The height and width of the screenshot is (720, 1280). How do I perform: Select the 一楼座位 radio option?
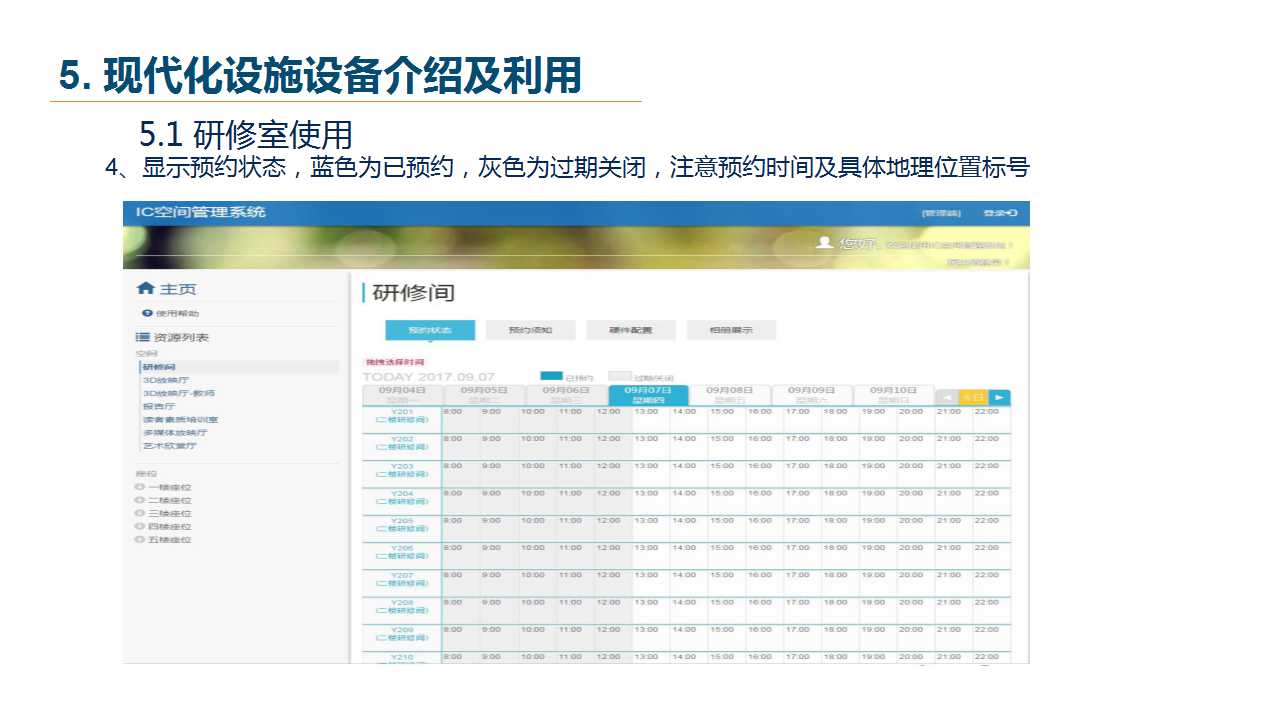[140, 487]
